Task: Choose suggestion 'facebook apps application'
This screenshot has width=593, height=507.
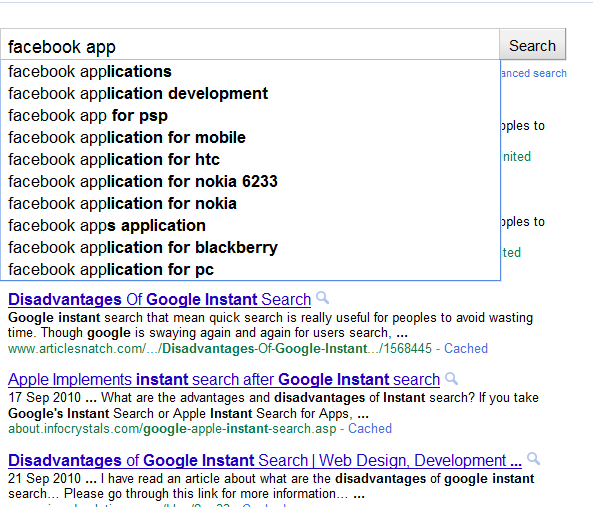Action: 250,225
